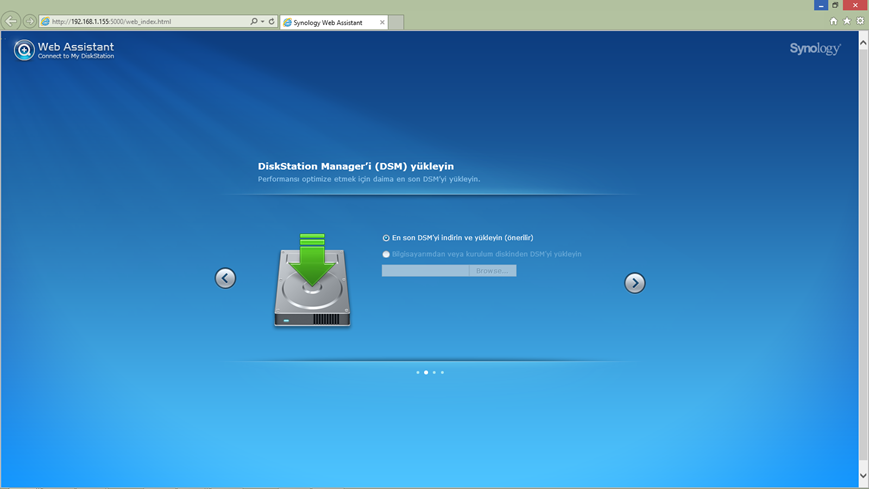
Task: Go to the previous setup step arrow
Action: (x=225, y=278)
